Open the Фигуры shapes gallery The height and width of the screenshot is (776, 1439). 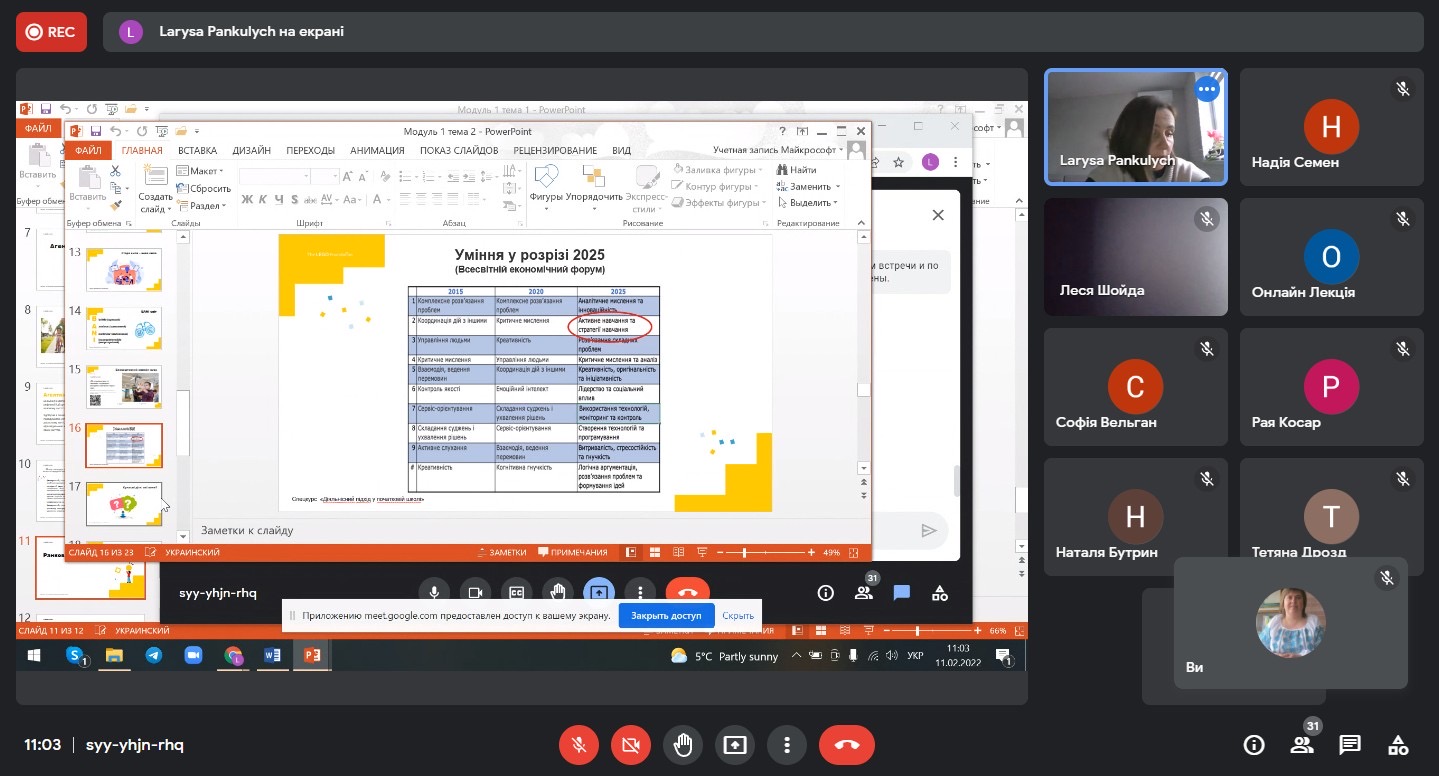(546, 186)
